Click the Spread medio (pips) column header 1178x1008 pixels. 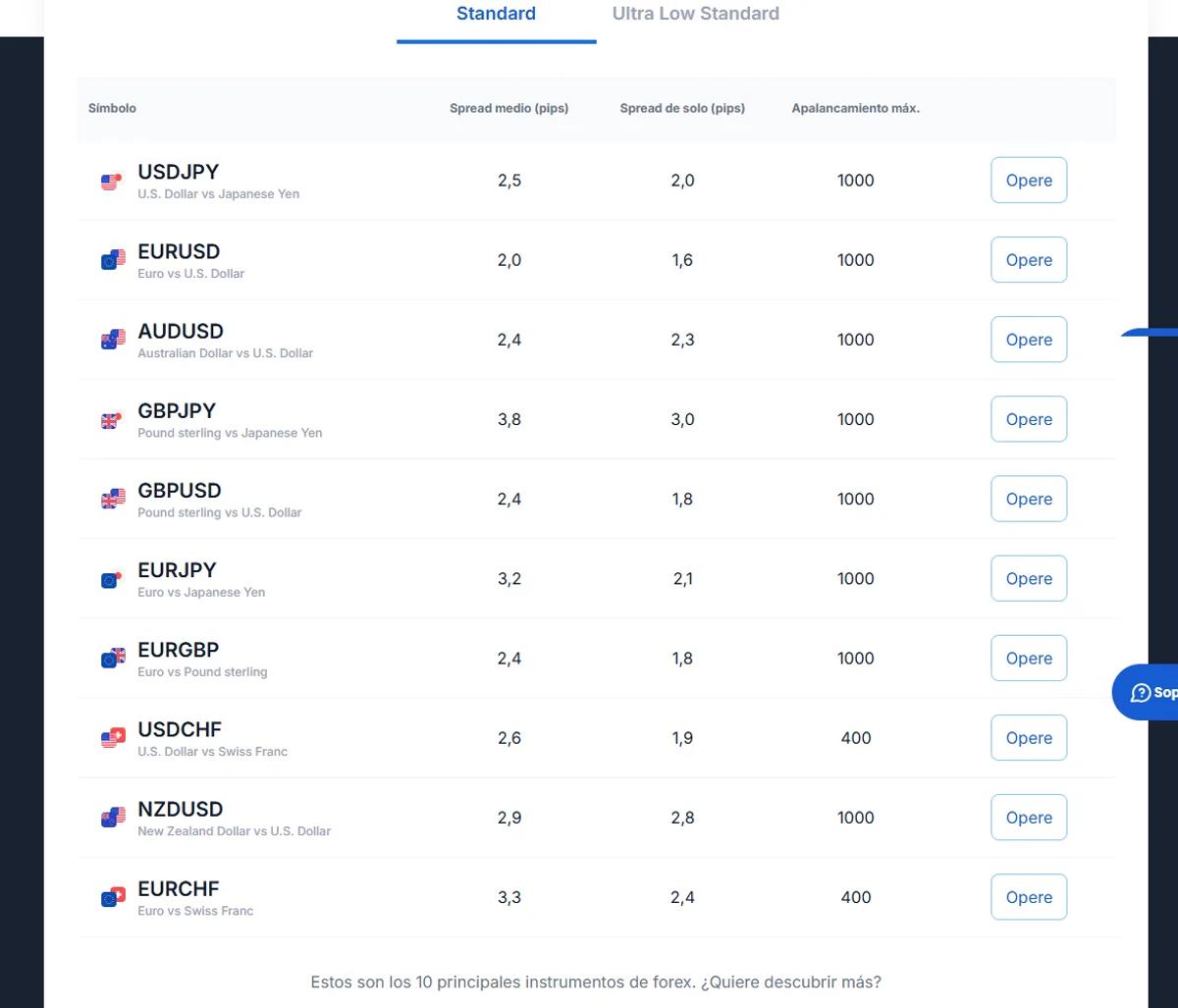pyautogui.click(x=509, y=108)
